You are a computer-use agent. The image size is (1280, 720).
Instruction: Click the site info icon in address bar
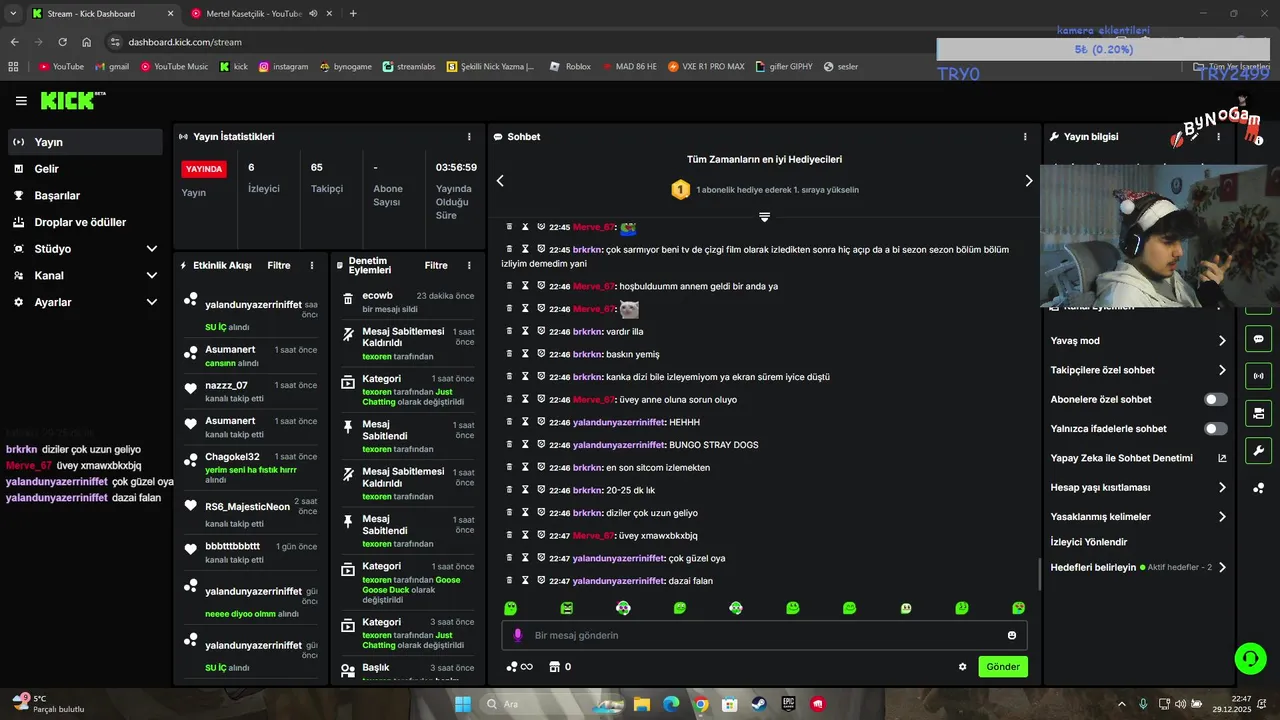click(x=116, y=42)
